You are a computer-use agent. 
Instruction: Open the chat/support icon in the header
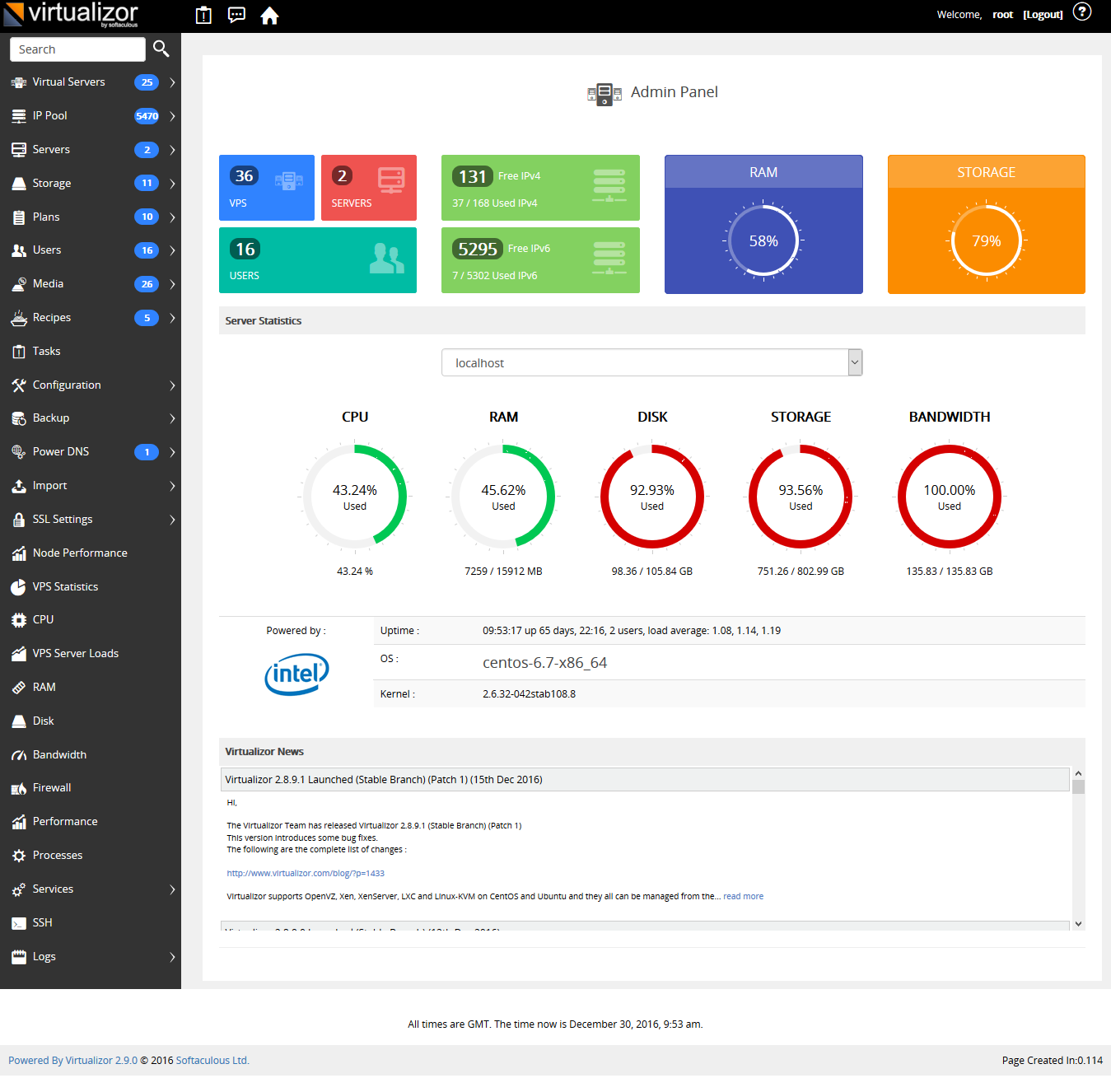point(236,15)
